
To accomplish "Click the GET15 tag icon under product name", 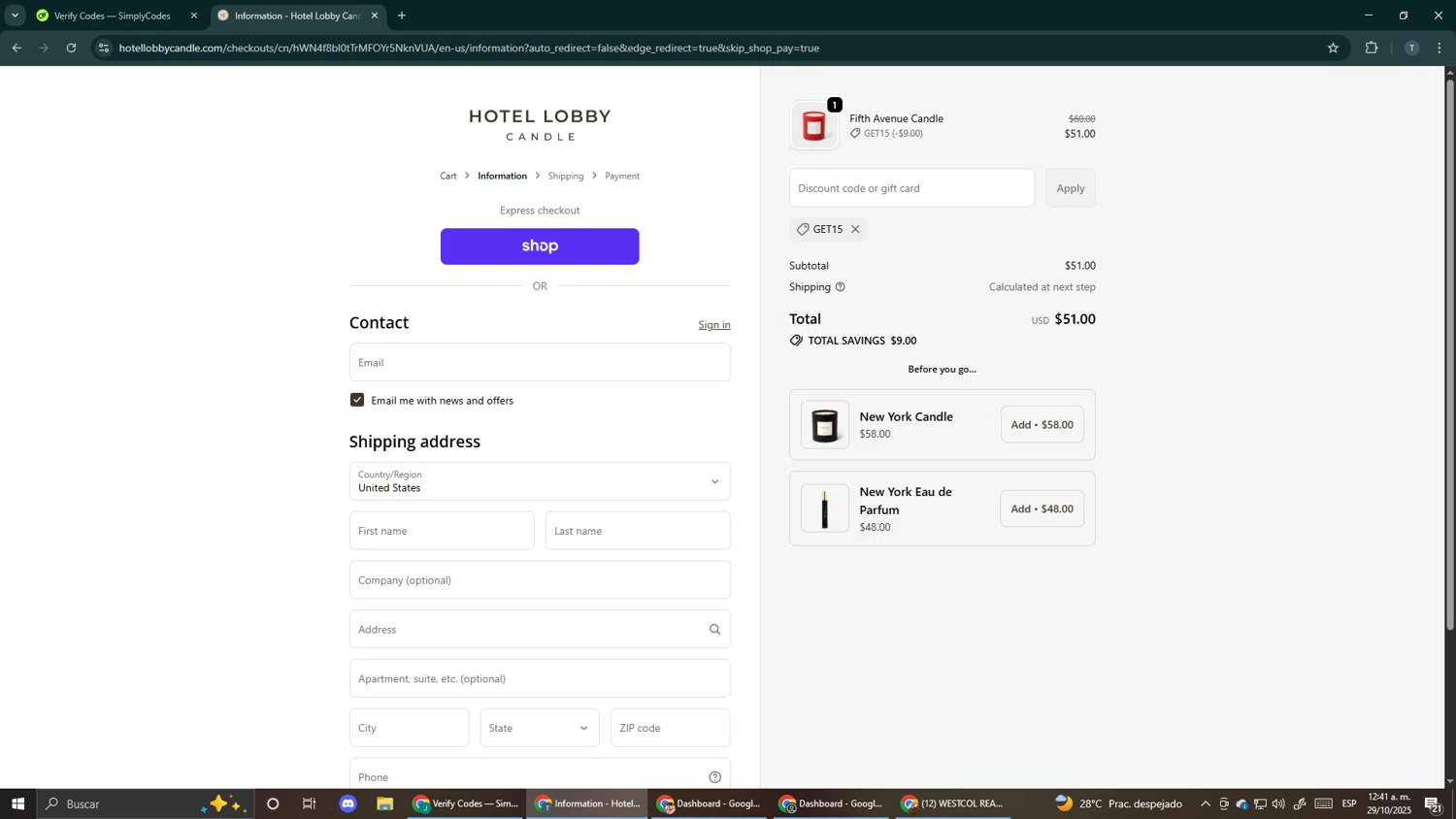I will click(x=855, y=134).
